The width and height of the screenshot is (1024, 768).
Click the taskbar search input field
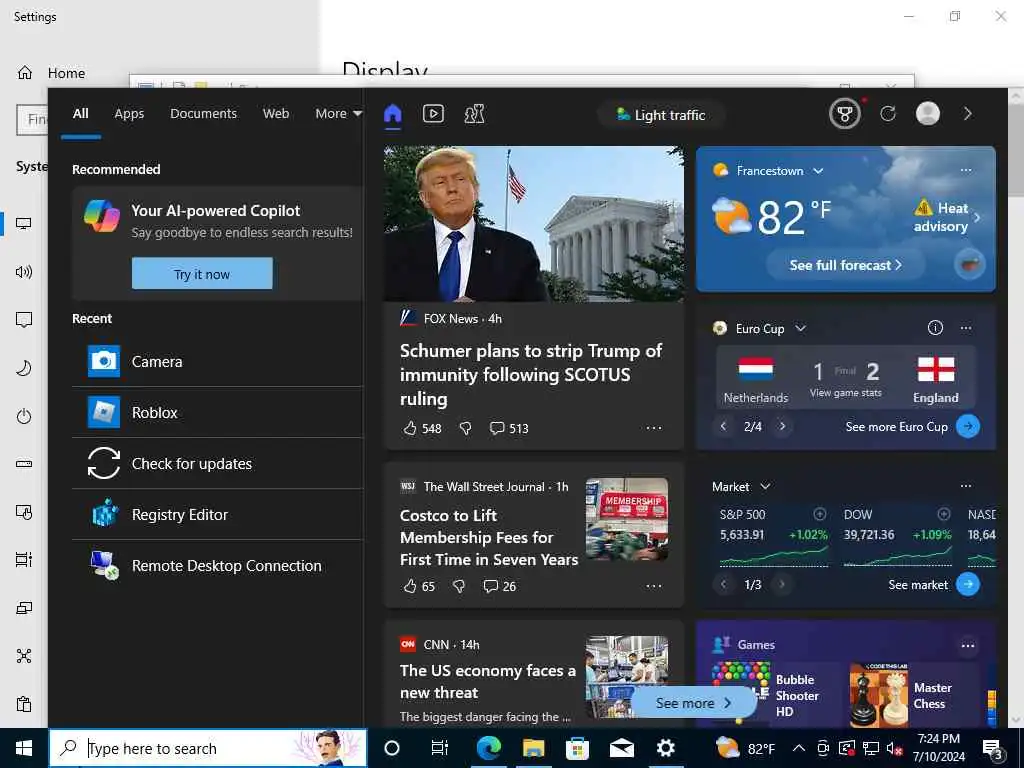tap(208, 748)
